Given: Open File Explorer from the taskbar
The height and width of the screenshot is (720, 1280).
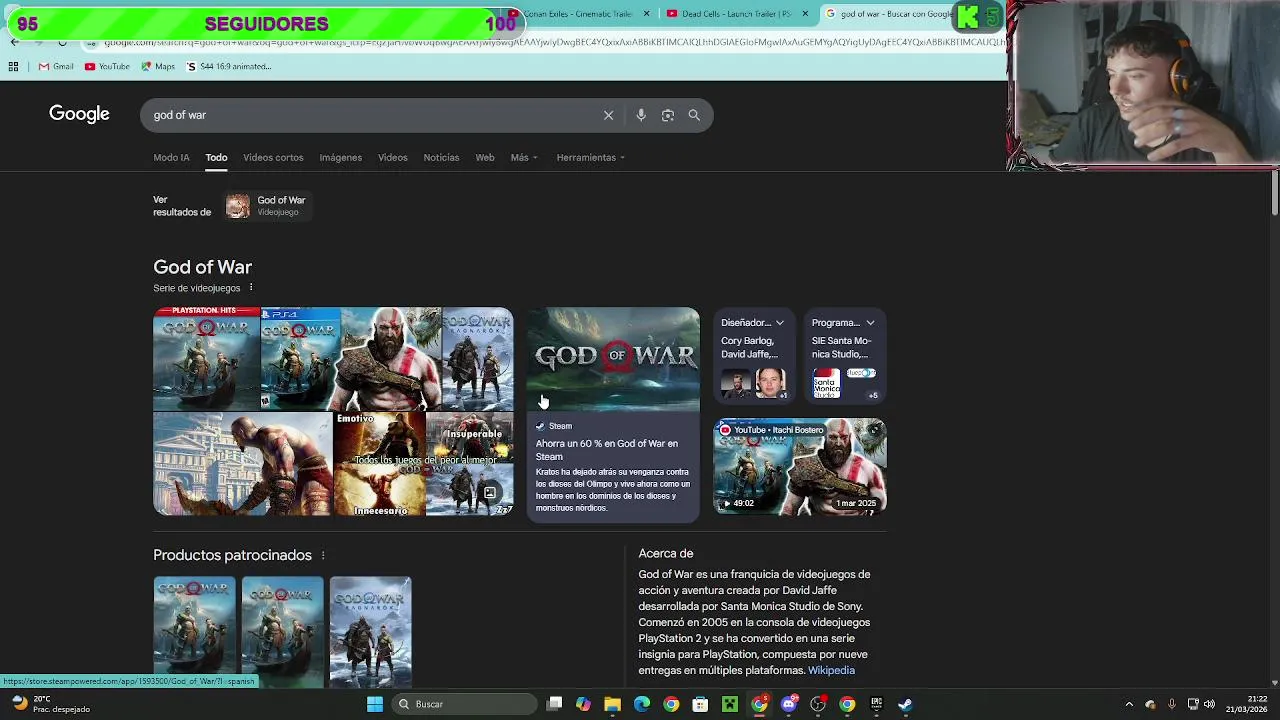Looking at the screenshot, I should coord(612,704).
